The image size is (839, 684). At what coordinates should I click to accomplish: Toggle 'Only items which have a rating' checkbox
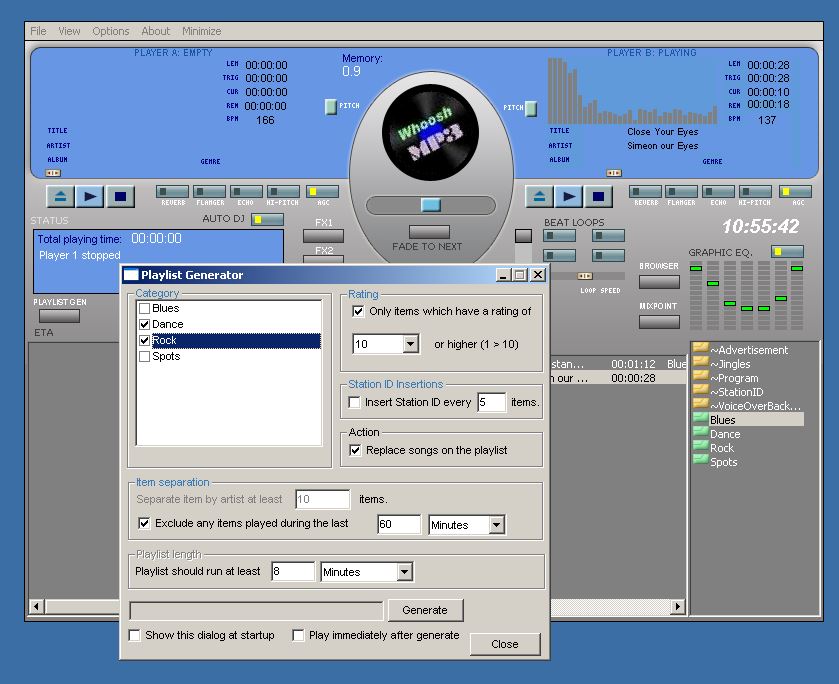(x=358, y=311)
